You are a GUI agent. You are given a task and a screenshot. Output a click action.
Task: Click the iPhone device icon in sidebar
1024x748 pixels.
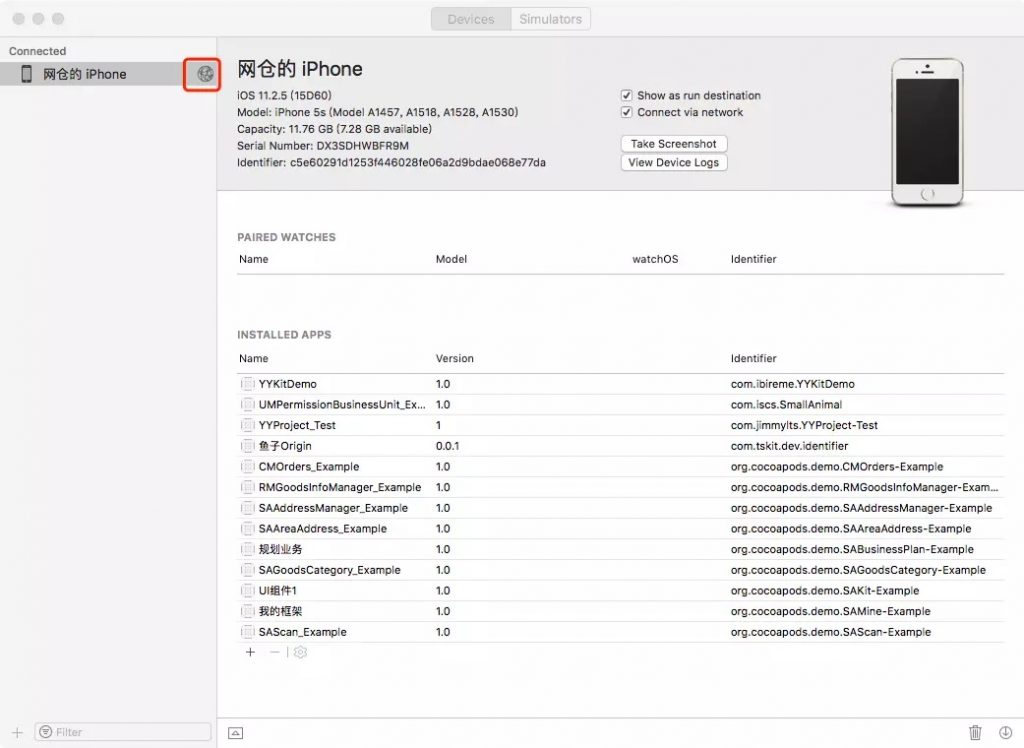point(26,74)
